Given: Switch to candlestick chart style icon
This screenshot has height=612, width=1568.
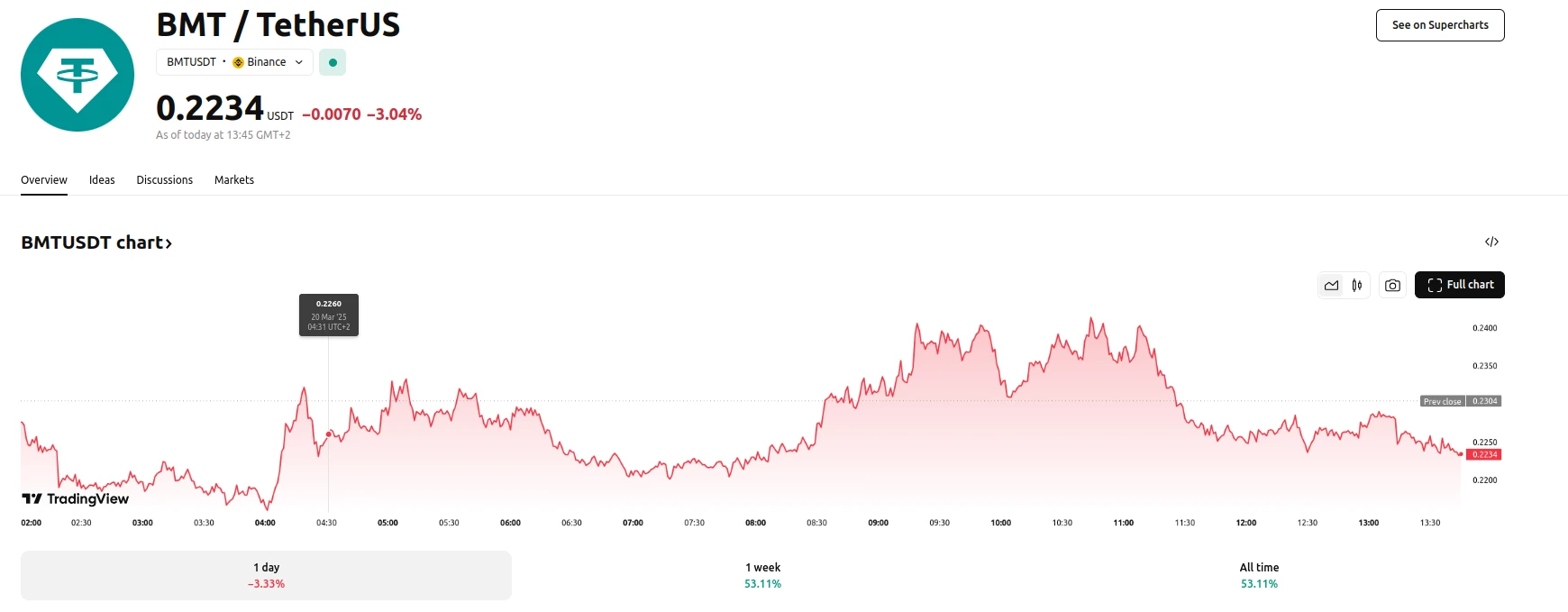Looking at the screenshot, I should (x=1356, y=286).
